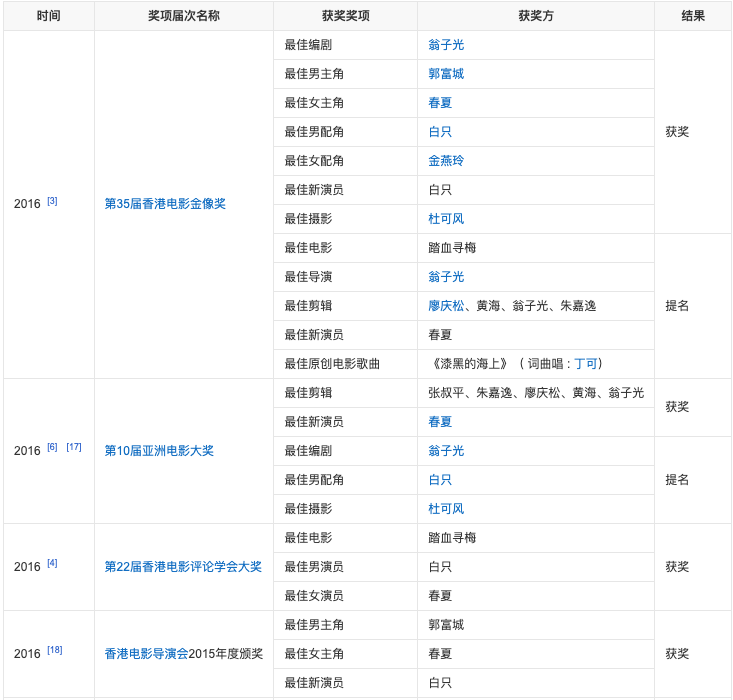Image resolution: width=733 pixels, height=700 pixels.
Task: Select 2015年度颁奖 text
Action: point(226,654)
